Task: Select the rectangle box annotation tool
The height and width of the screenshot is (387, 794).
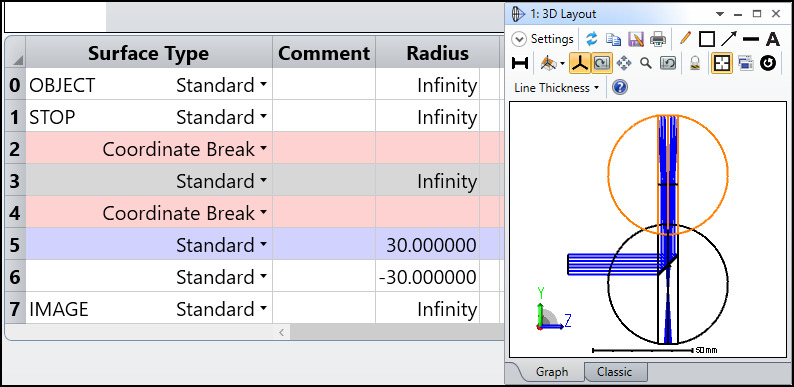Action: (707, 39)
